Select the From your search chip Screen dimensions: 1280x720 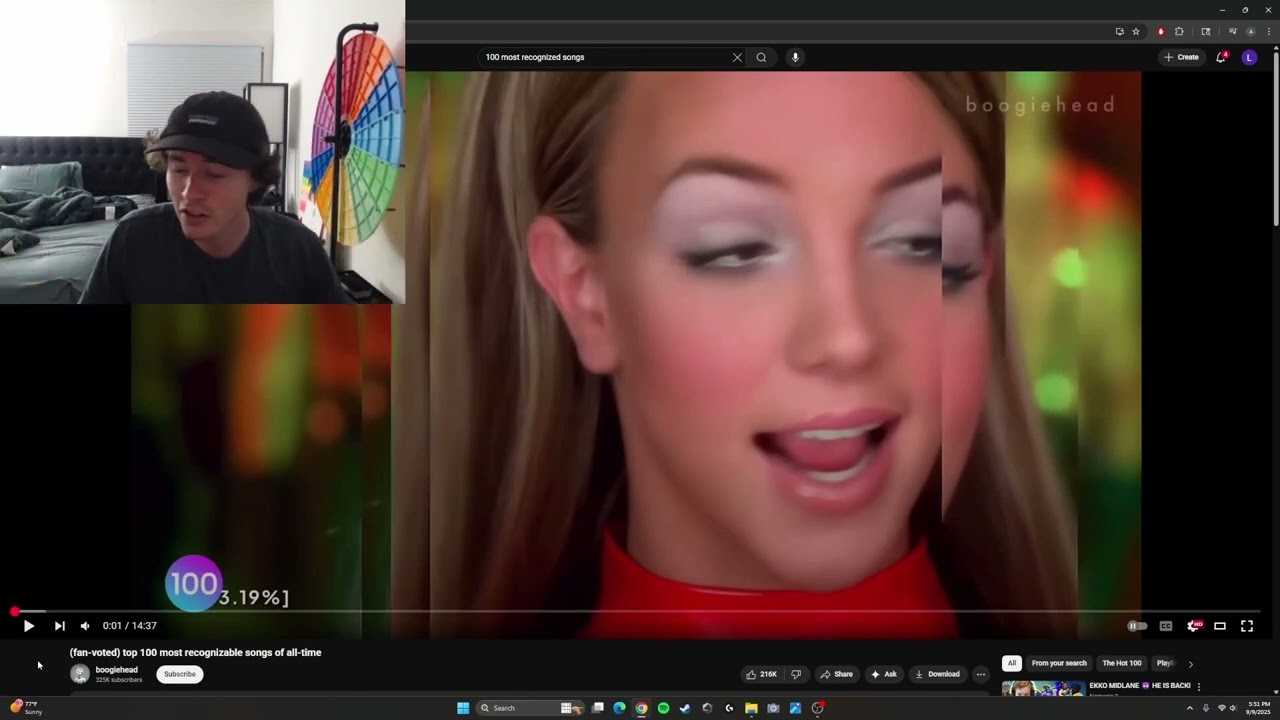pos(1059,663)
